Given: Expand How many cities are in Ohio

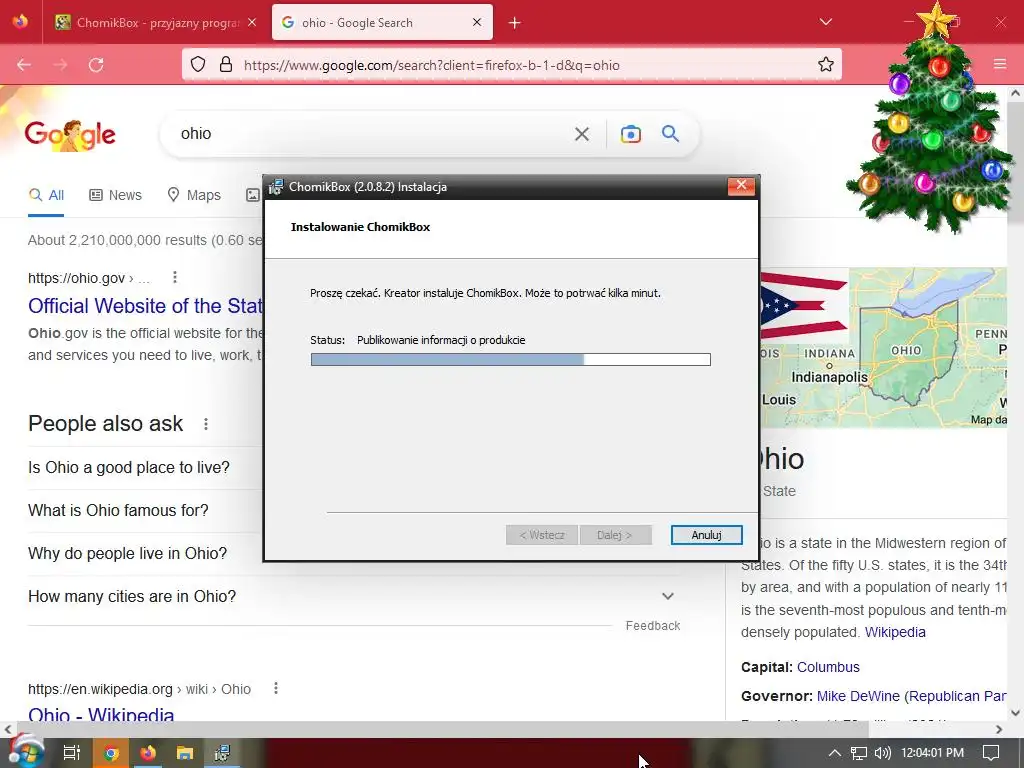Looking at the screenshot, I should [353, 596].
